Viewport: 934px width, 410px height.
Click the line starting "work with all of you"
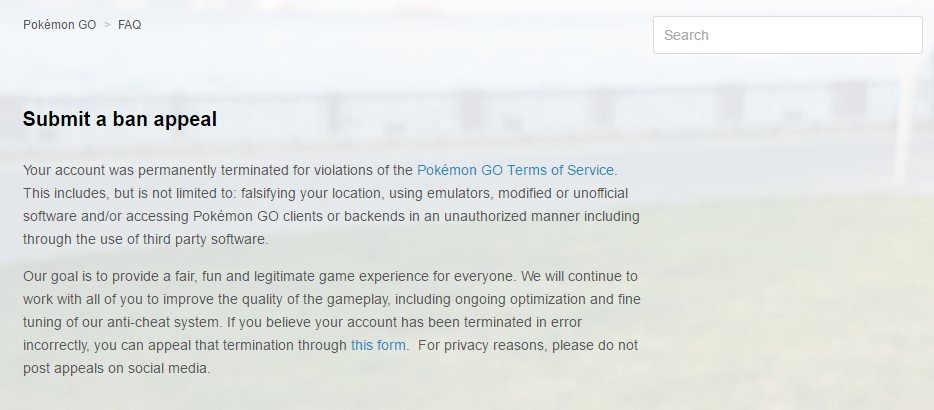coord(332,300)
